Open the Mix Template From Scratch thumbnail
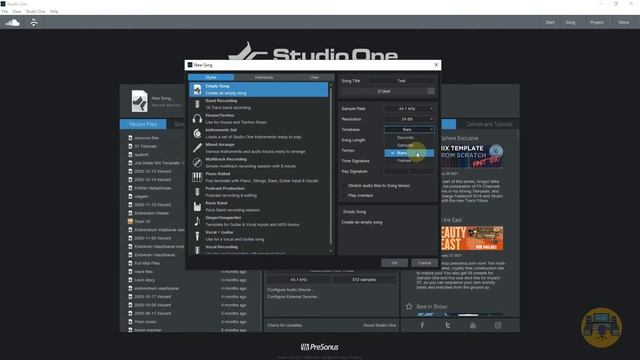The height and width of the screenshot is (360, 640). [472, 156]
